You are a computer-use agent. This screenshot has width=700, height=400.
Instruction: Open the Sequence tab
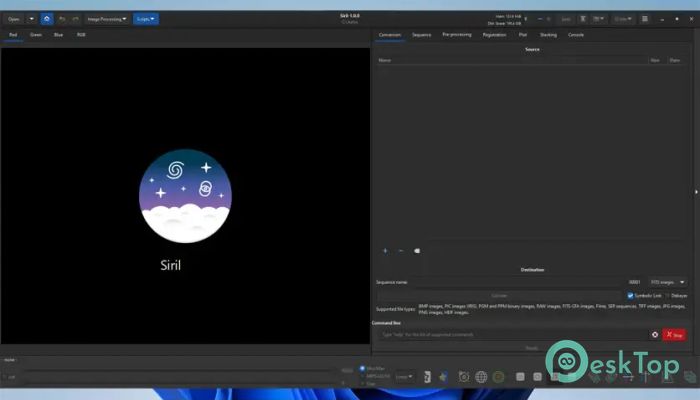pyautogui.click(x=421, y=35)
